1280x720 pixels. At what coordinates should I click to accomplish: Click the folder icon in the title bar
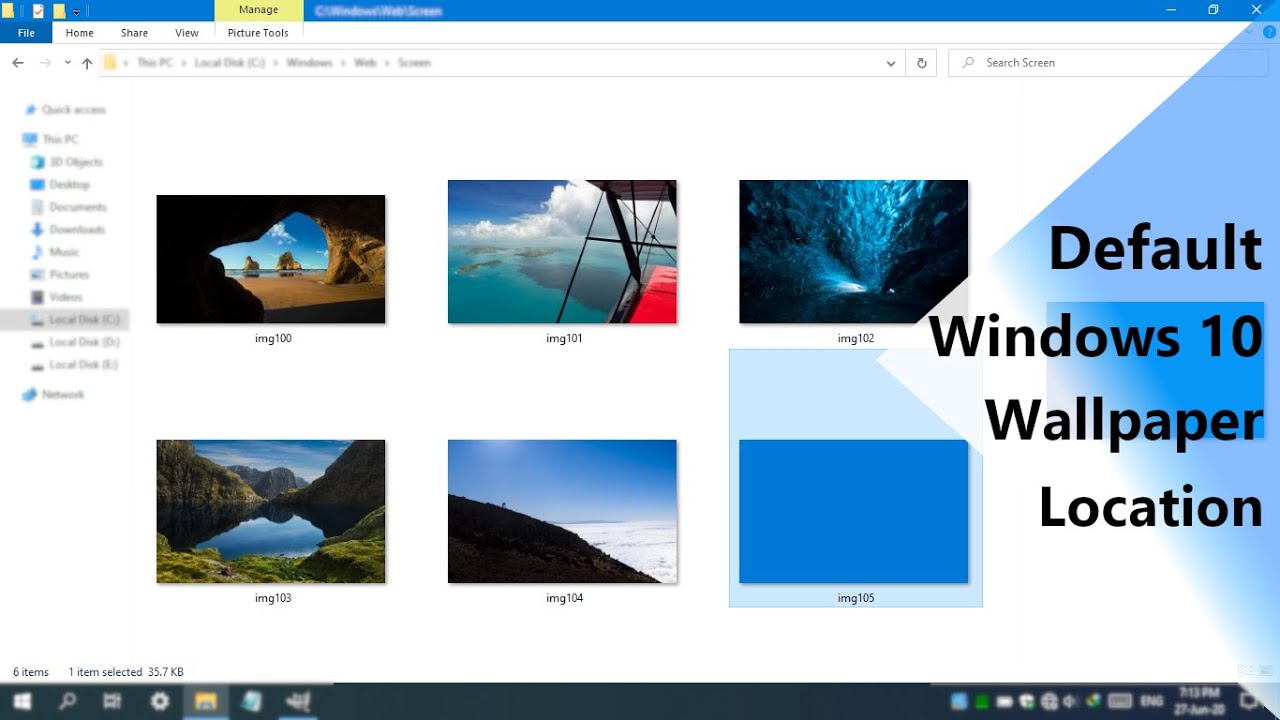click(x=8, y=11)
